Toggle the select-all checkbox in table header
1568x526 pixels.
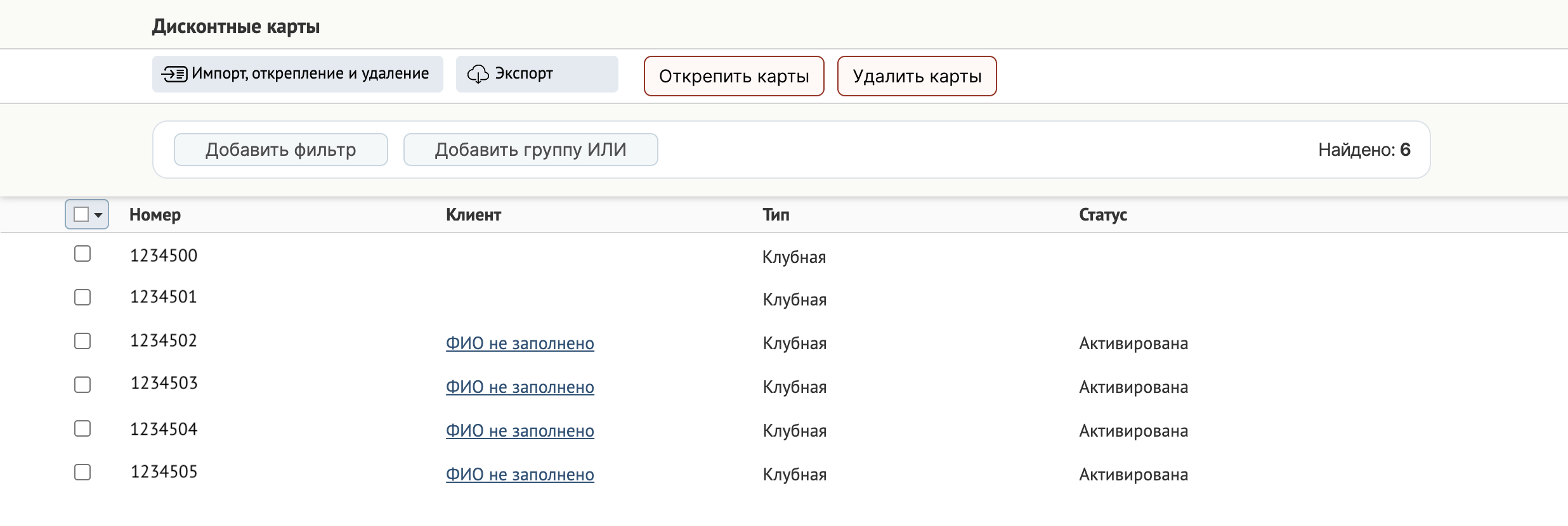point(81,215)
